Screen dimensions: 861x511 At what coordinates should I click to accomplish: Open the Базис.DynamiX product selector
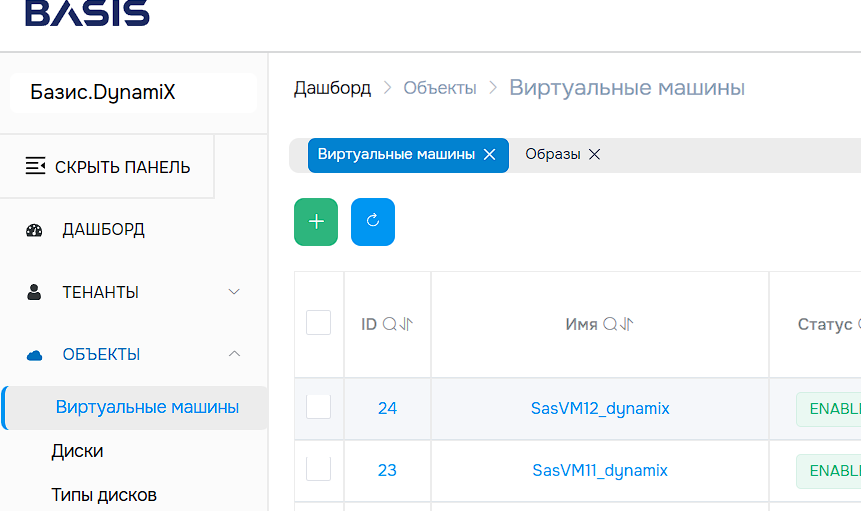click(133, 93)
